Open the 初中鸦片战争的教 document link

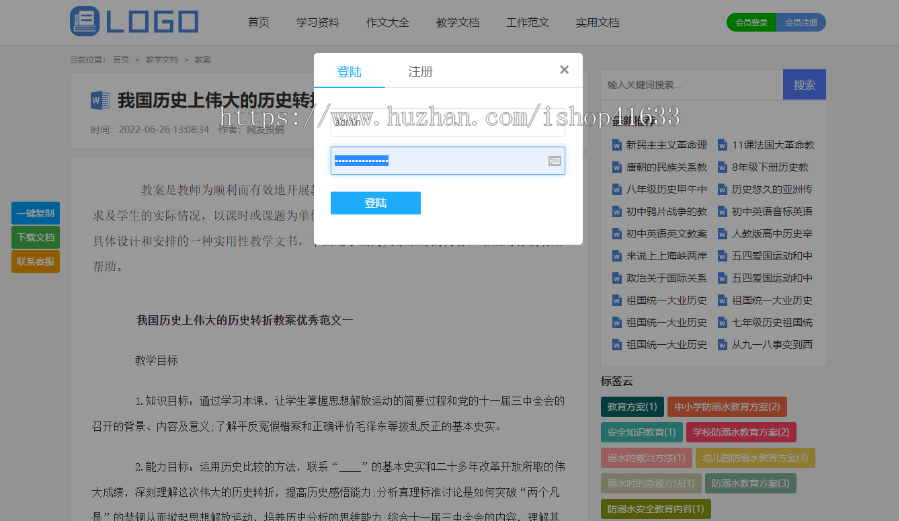(x=666, y=211)
